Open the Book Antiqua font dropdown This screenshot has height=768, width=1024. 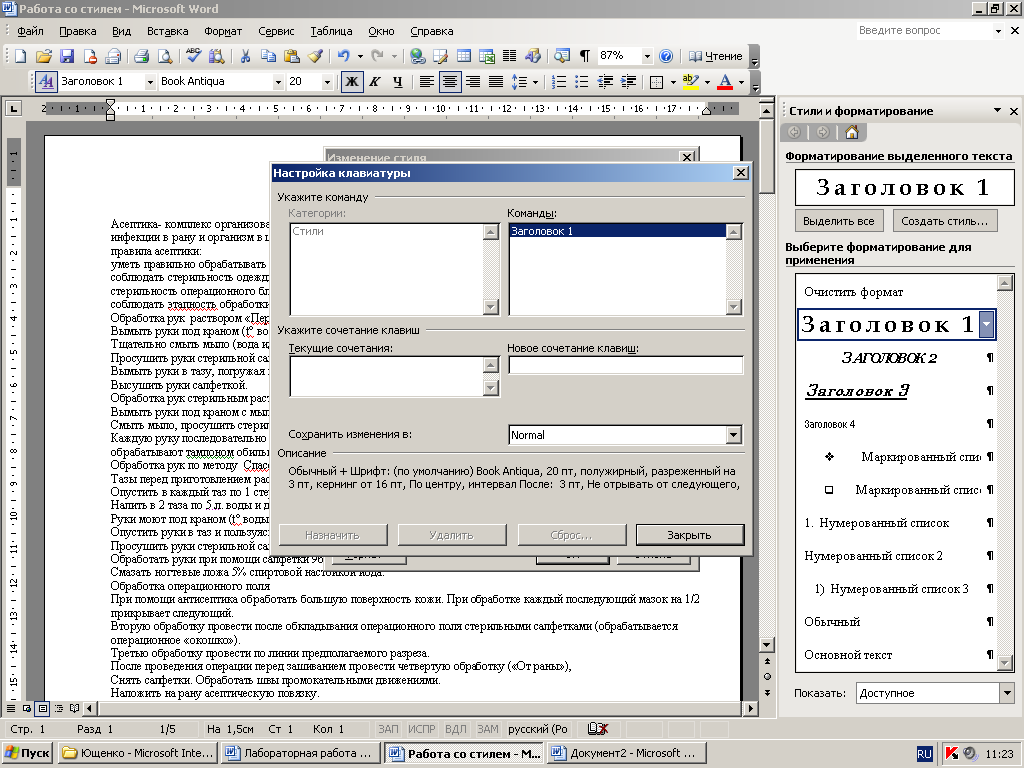(x=278, y=82)
